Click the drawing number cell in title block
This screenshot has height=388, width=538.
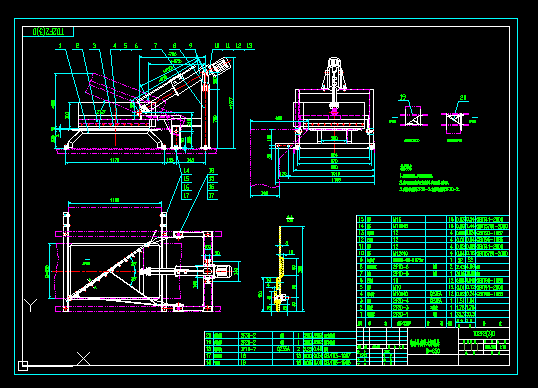[484, 333]
